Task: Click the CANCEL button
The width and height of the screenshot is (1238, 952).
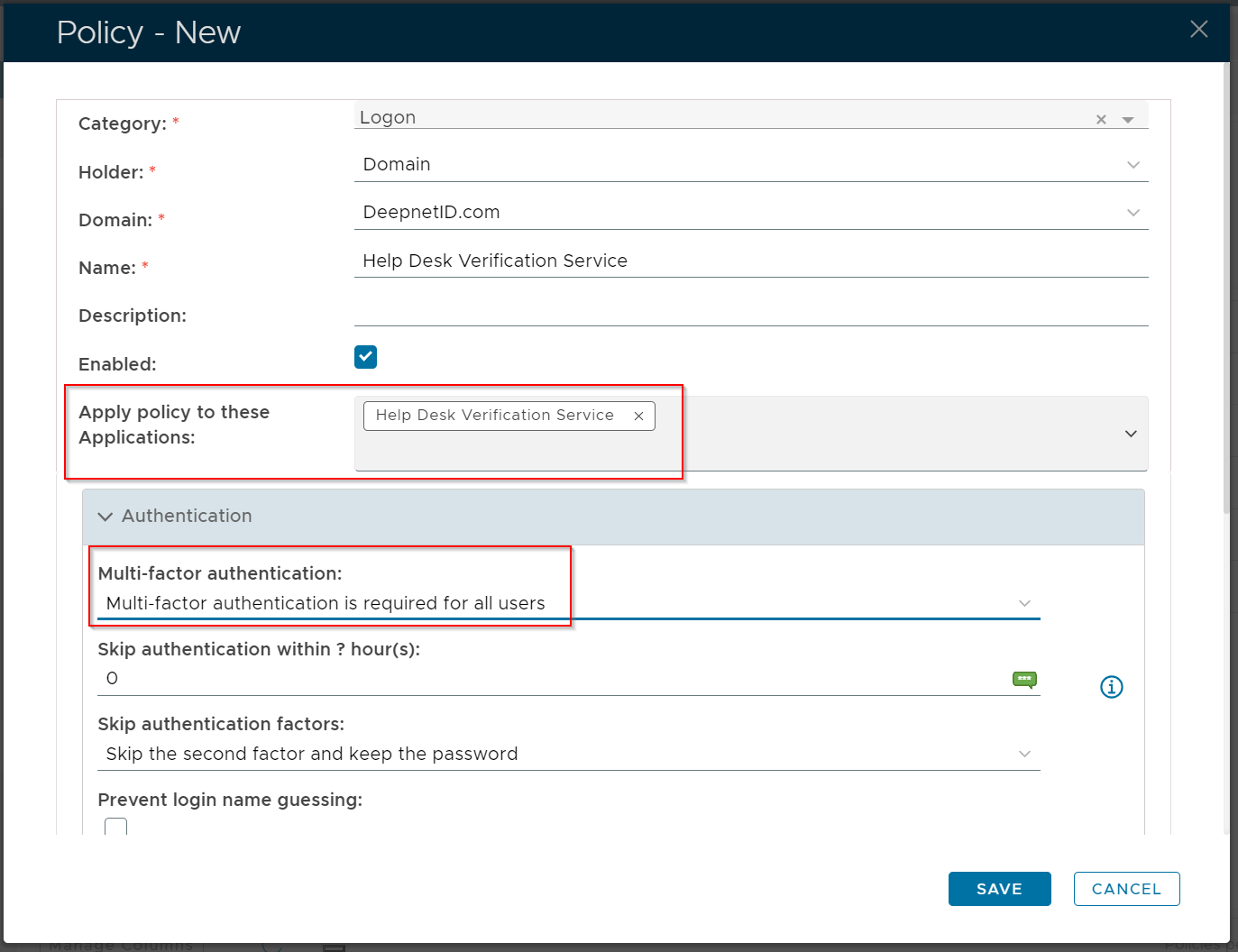Action: point(1126,889)
